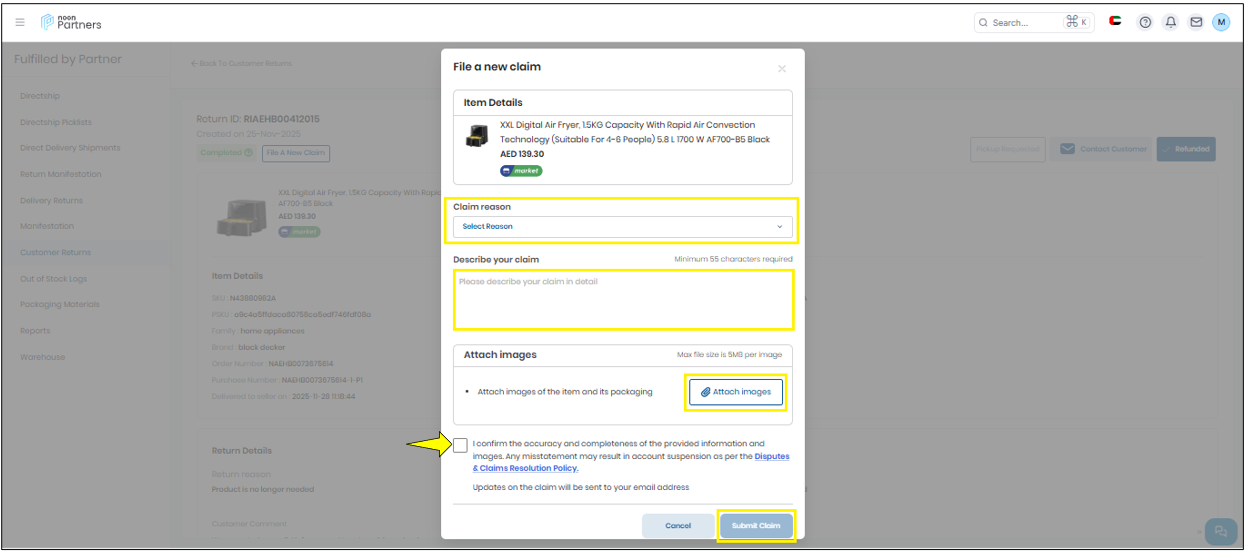
Task: Go to Directship Picklists in sidebar
Action: click(x=56, y=122)
